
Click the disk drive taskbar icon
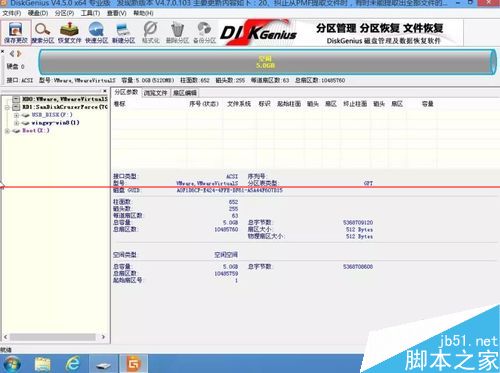[x=103, y=364]
